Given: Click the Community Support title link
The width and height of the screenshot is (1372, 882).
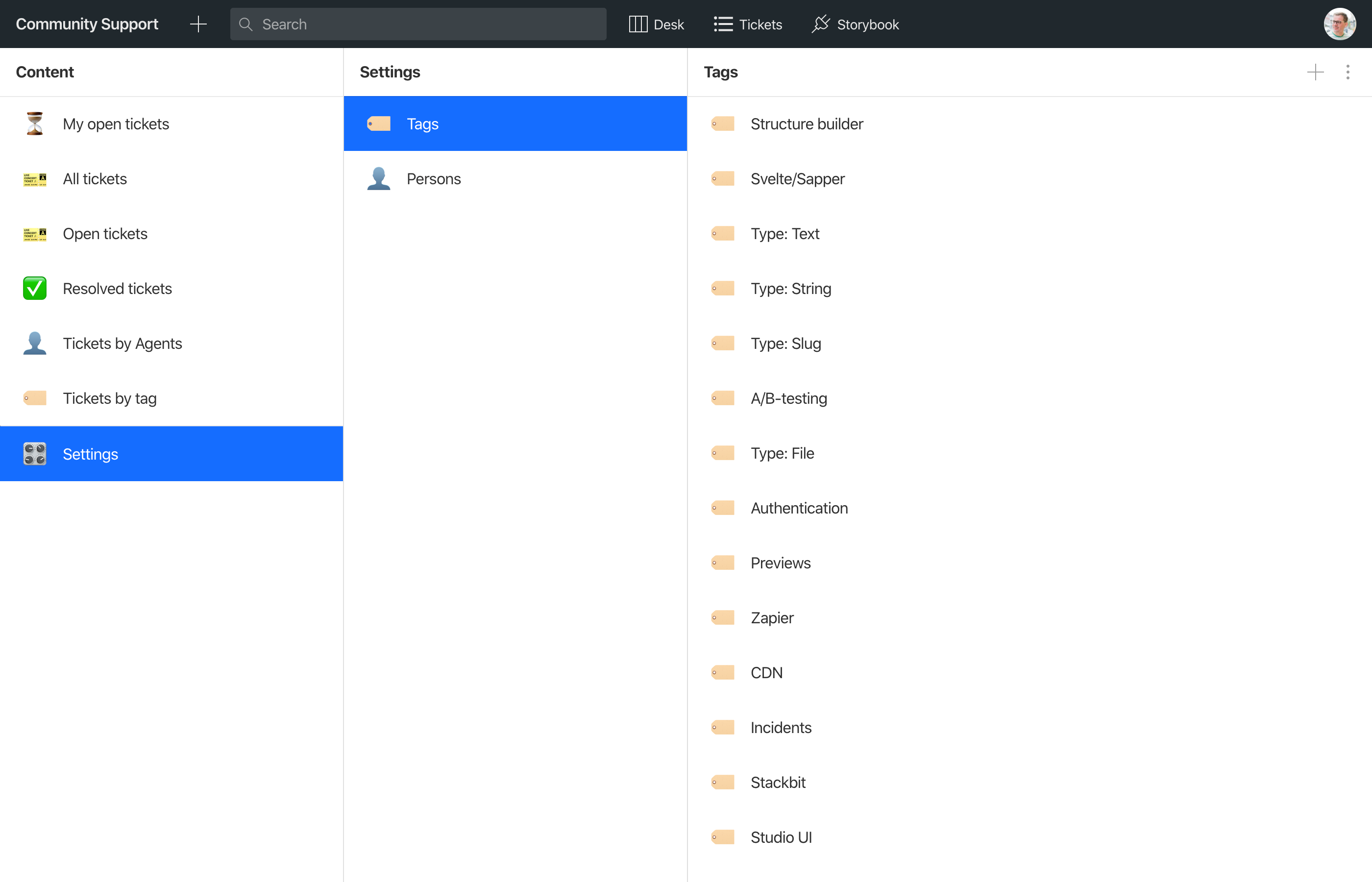Looking at the screenshot, I should (x=87, y=24).
